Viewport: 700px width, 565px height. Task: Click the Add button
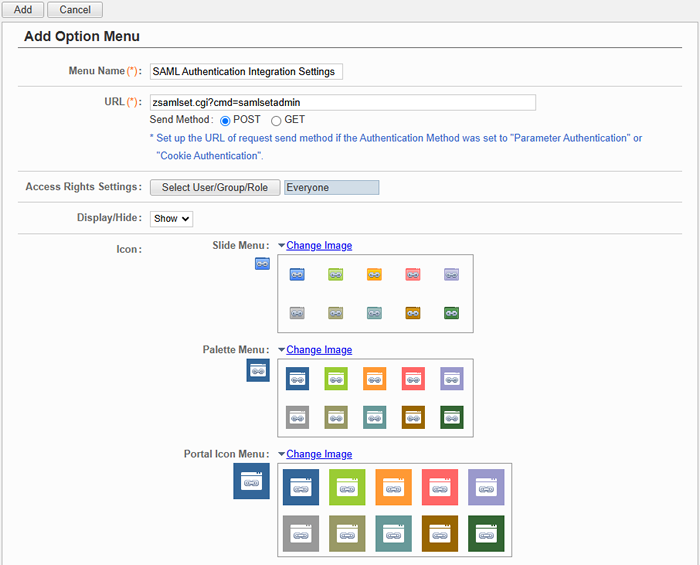point(22,9)
